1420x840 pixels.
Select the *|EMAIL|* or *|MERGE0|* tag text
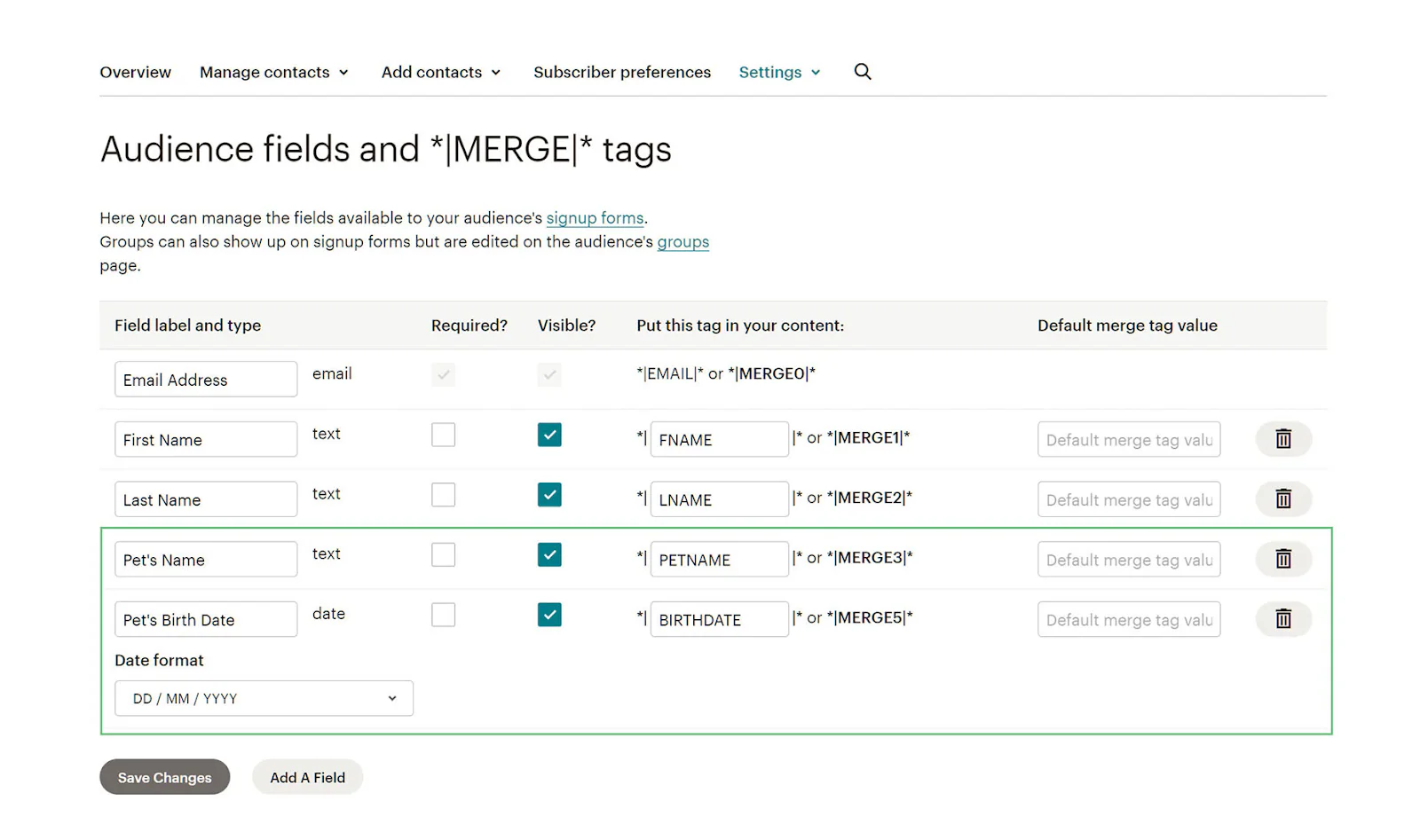(x=726, y=374)
